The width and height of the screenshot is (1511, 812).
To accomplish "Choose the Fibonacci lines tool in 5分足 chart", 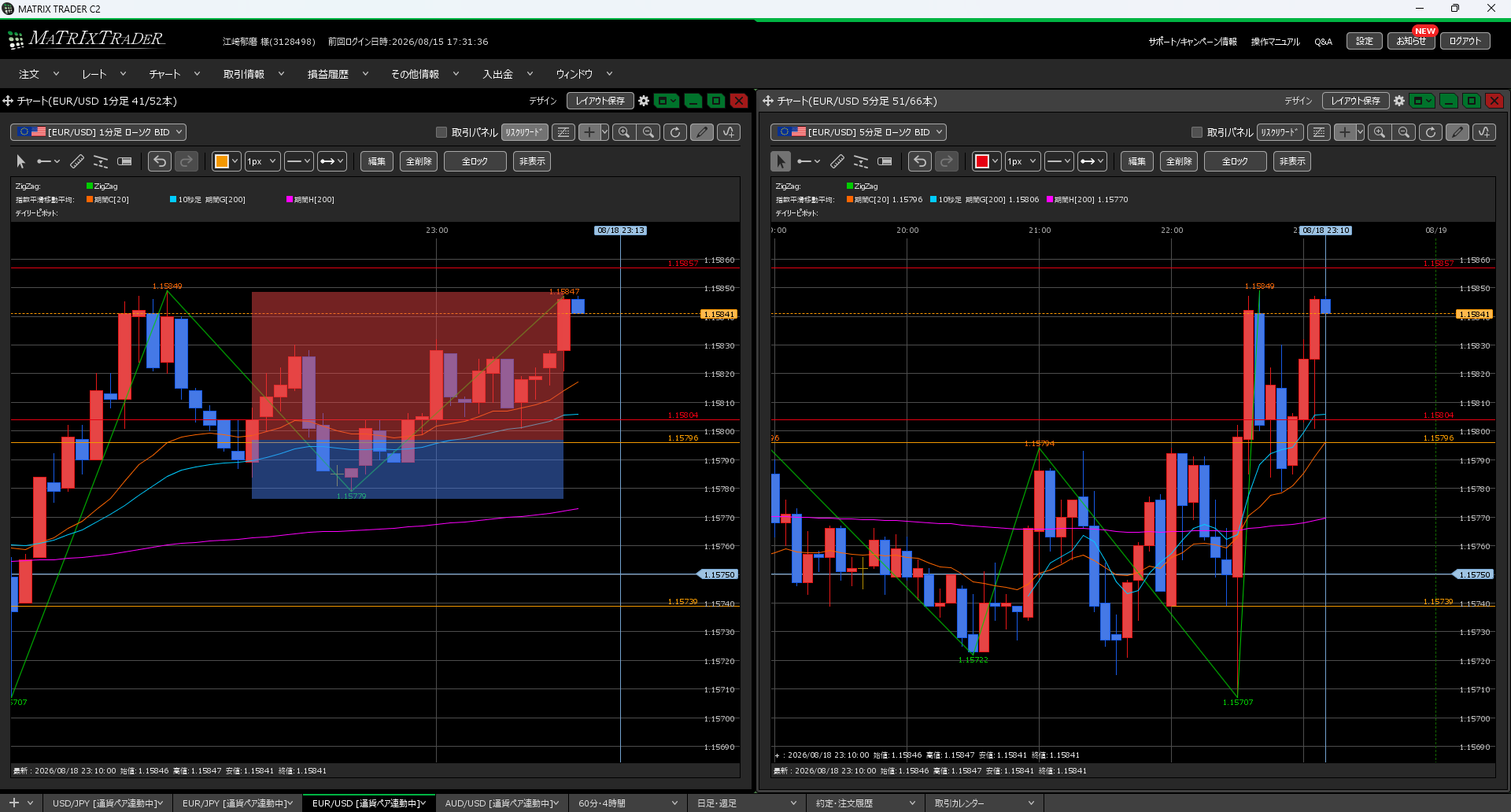I will 861,161.
